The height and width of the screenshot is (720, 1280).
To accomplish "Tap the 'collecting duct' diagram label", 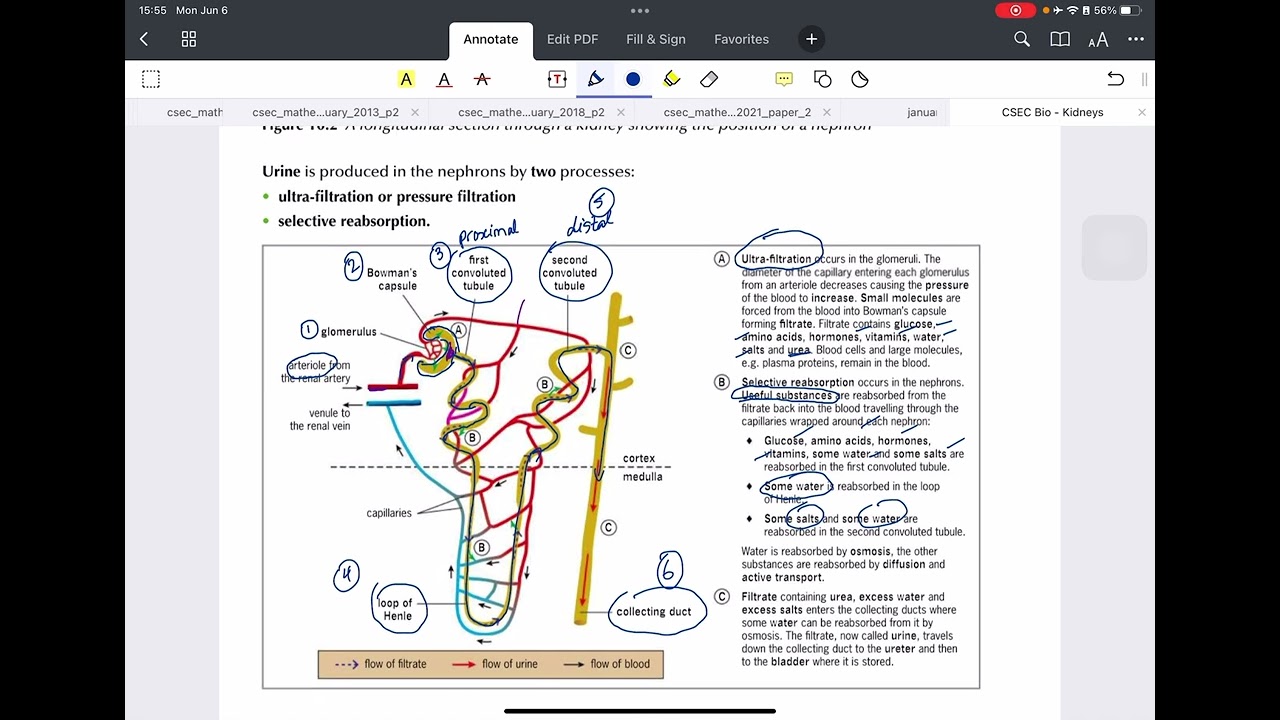I will coord(654,612).
